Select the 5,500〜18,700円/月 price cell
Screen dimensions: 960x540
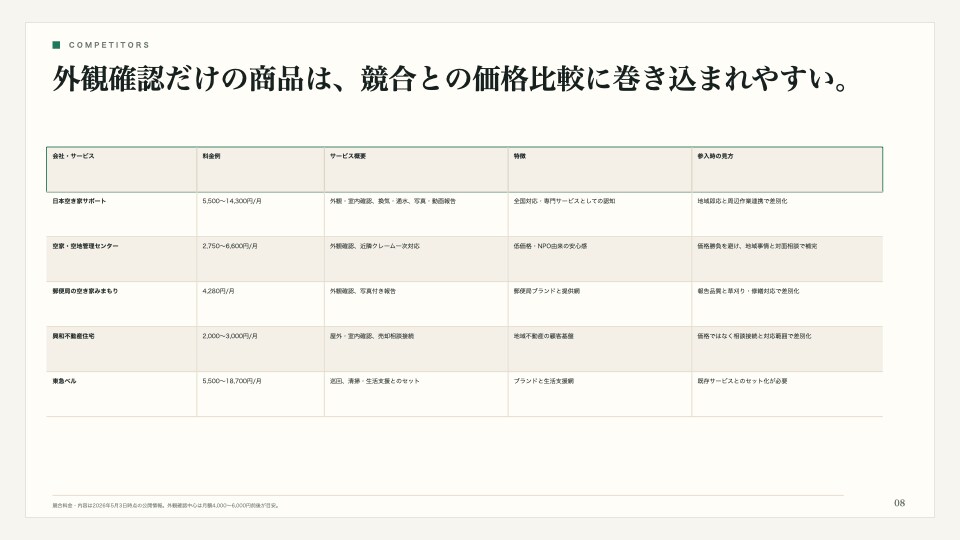click(x=260, y=394)
